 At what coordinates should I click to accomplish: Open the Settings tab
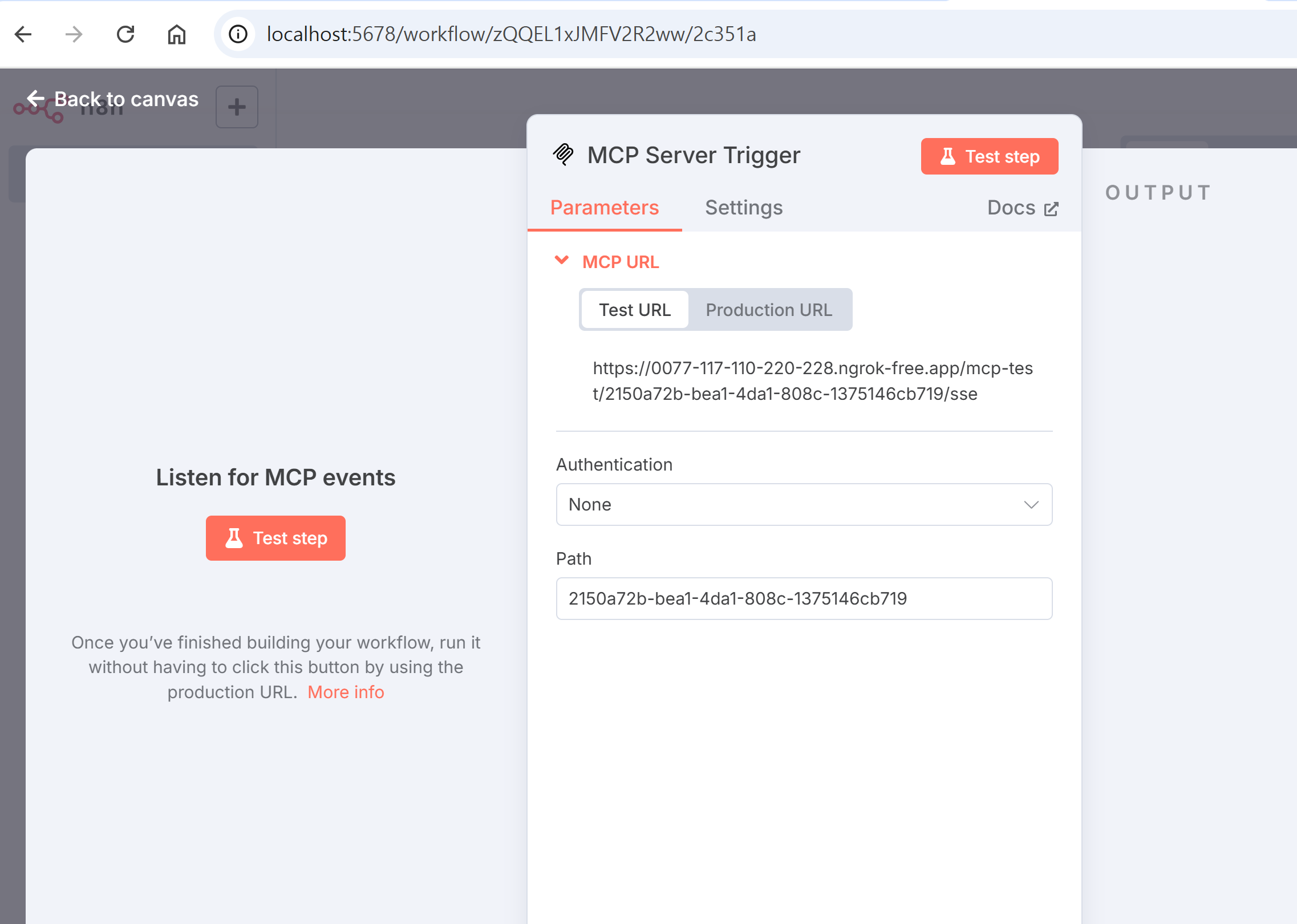pyautogui.click(x=744, y=208)
